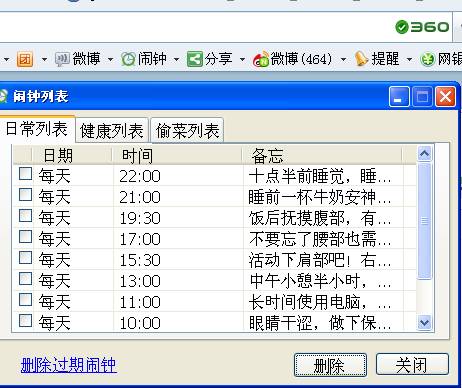The height and width of the screenshot is (388, 462).
Task: Check the 21:00 alarm checkbox
Action: pyautogui.click(x=25, y=195)
